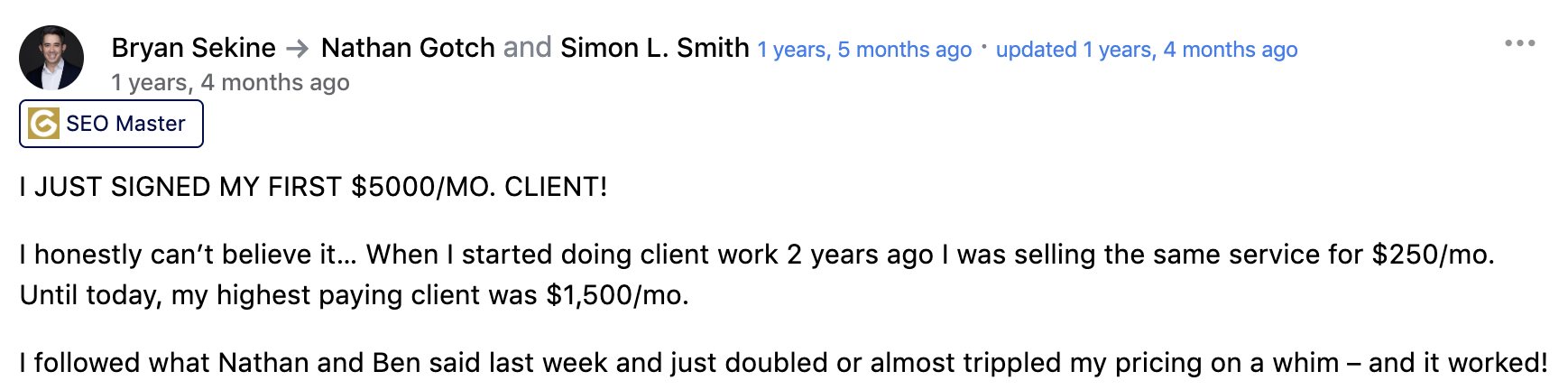Click the "updated 1 years, 4 months ago" link
The height and width of the screenshot is (390, 1568).
(1146, 50)
